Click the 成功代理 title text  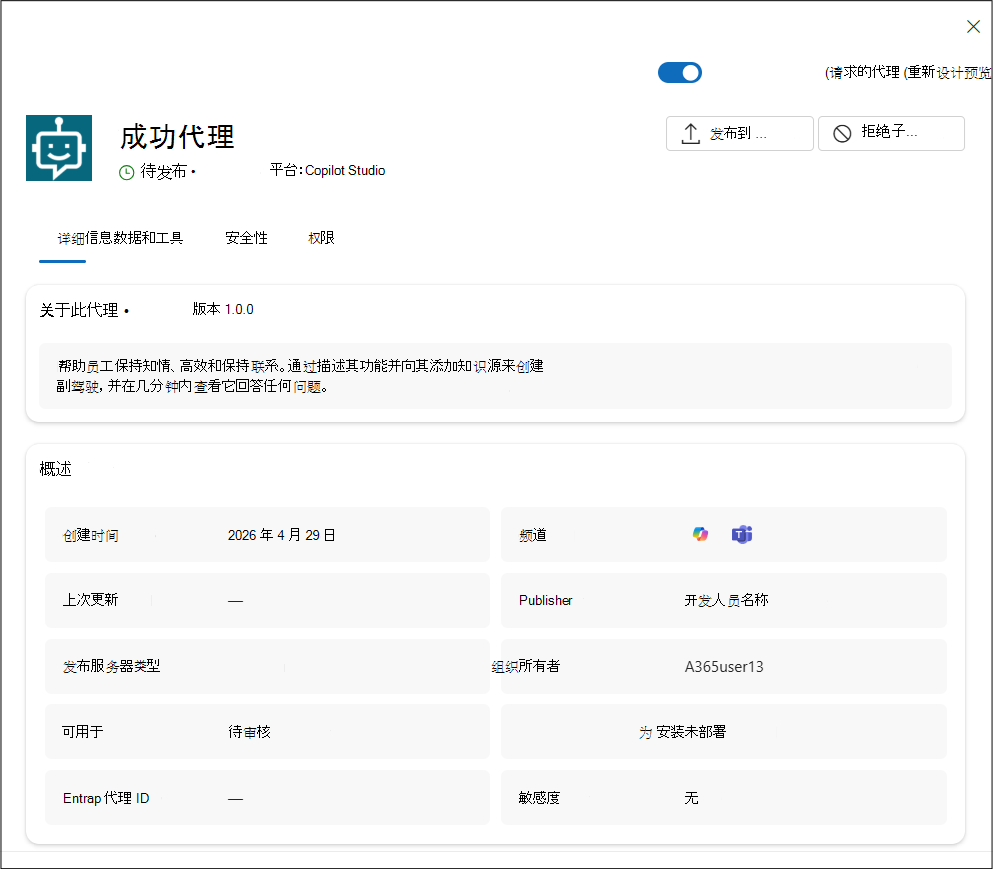coord(177,137)
